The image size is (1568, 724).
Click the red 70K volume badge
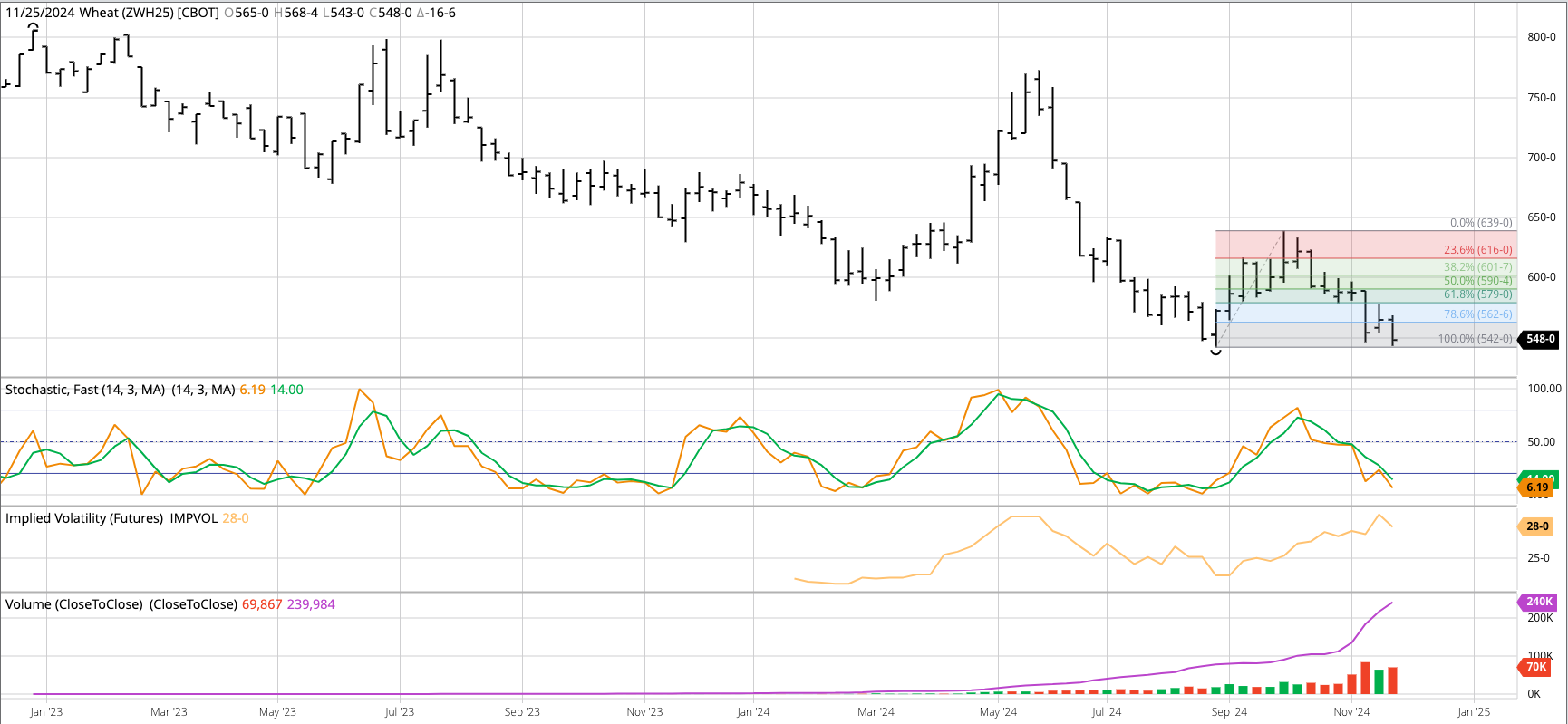click(1536, 667)
